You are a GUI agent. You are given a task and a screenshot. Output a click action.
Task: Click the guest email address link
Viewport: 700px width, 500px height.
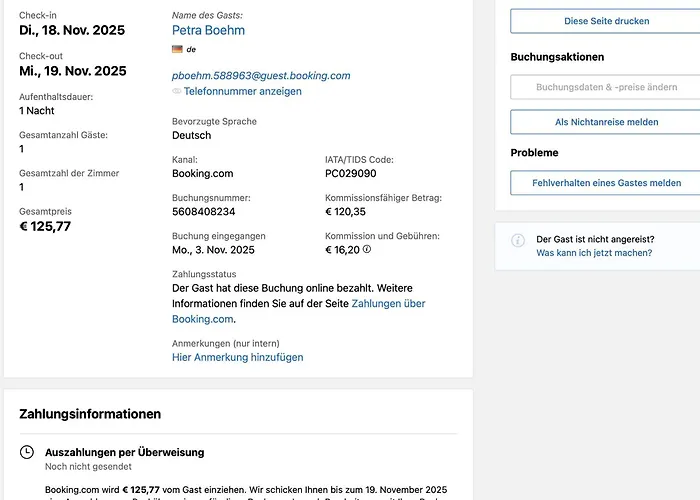pyautogui.click(x=261, y=75)
